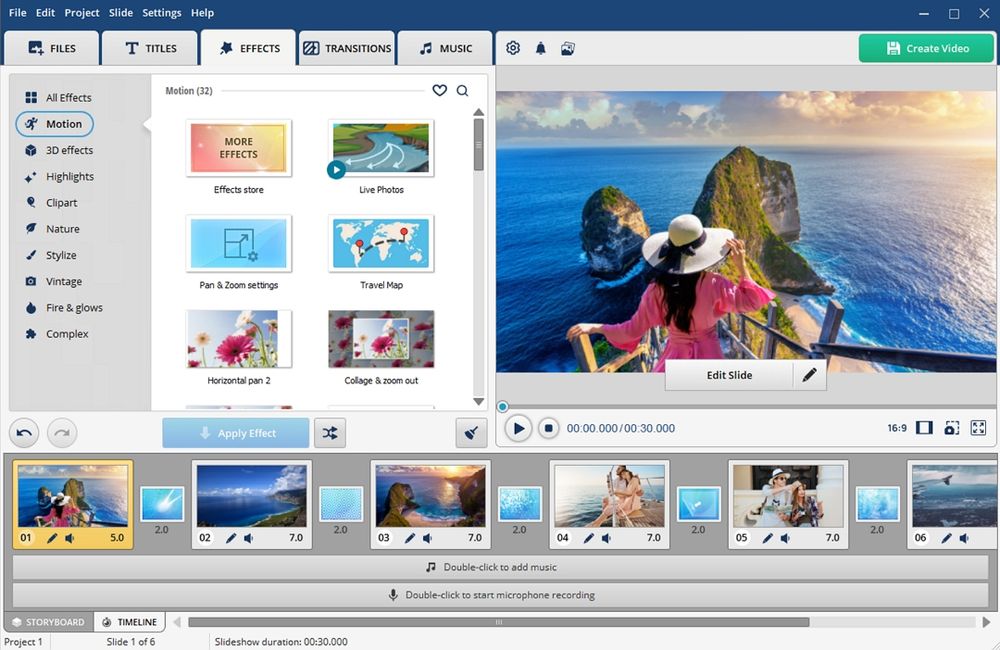Screen dimensions: 1000x650
Task: Select the Travel Map effect thumbnail
Action: click(x=381, y=243)
